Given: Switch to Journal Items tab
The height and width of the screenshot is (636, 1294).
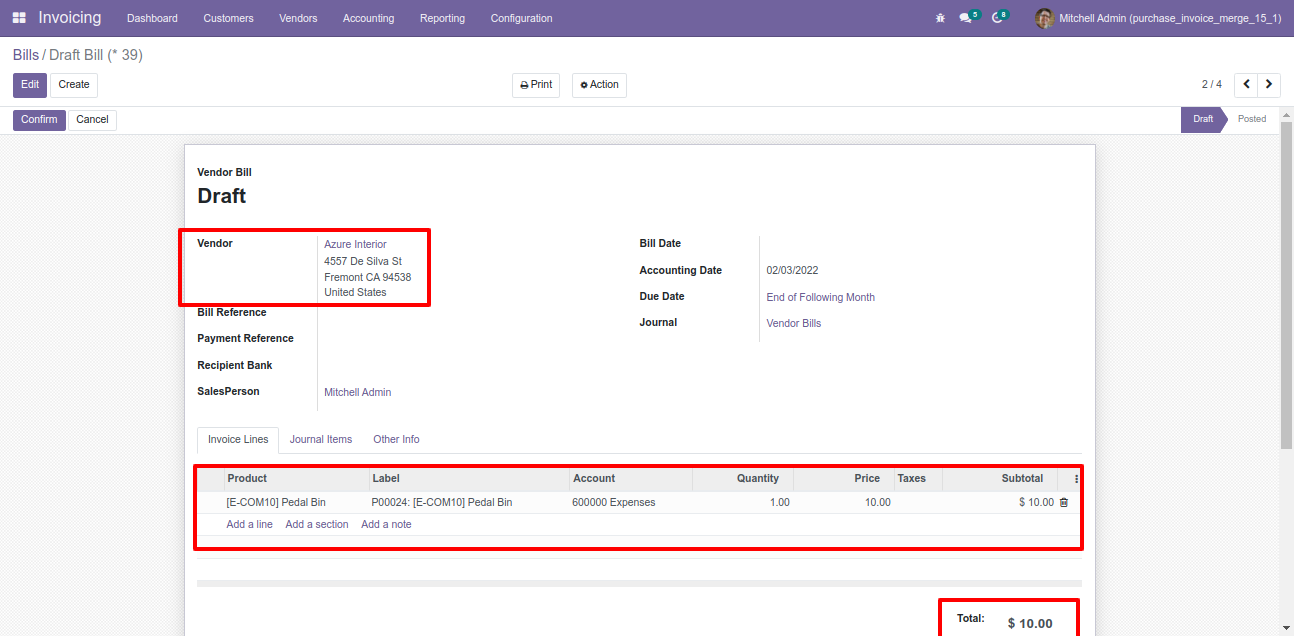Looking at the screenshot, I should tap(321, 440).
